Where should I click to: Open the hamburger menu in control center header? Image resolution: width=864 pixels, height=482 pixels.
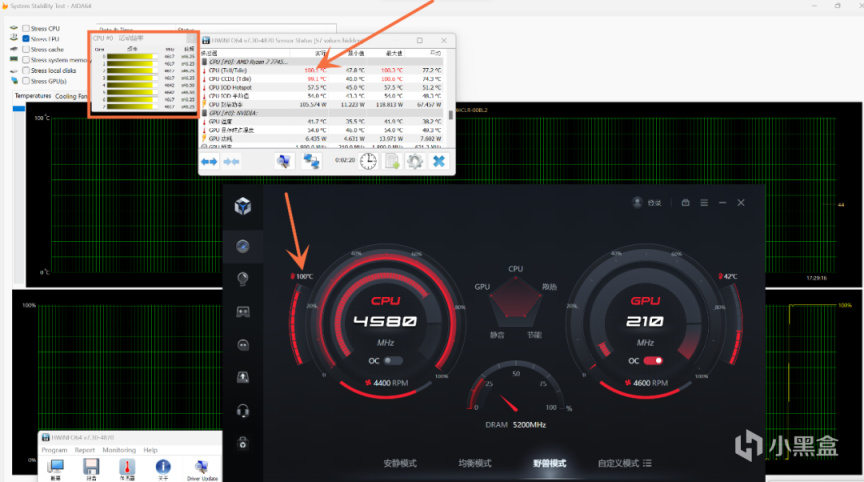704,203
